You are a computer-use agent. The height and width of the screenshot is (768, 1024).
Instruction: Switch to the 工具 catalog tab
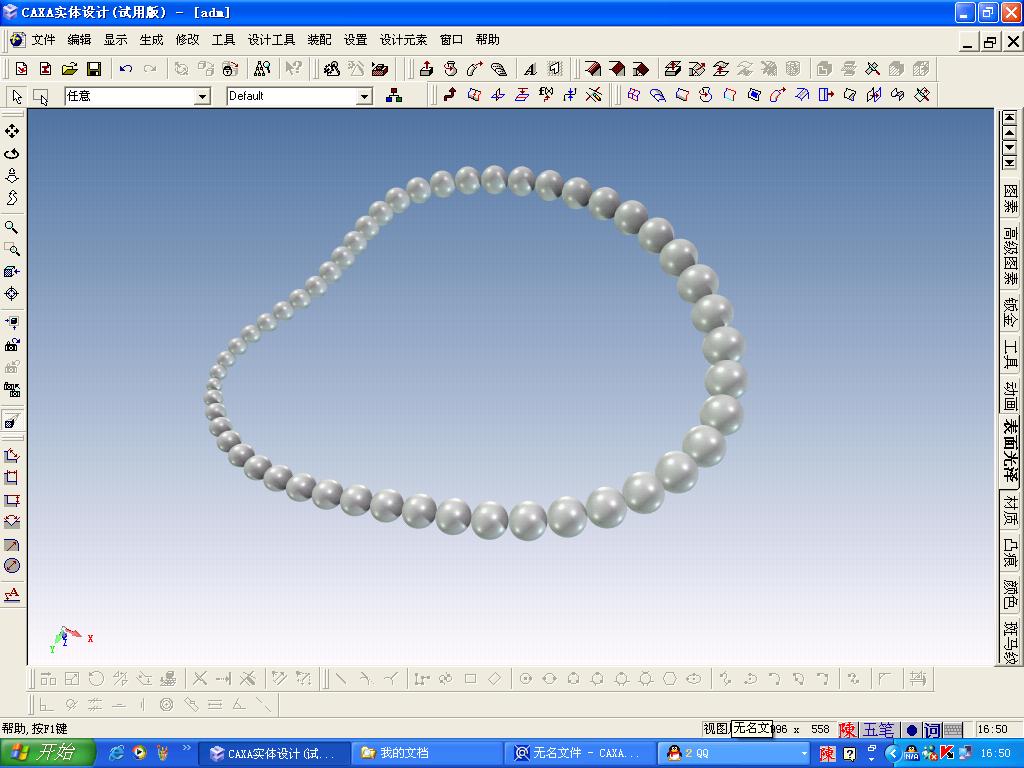tap(1010, 353)
